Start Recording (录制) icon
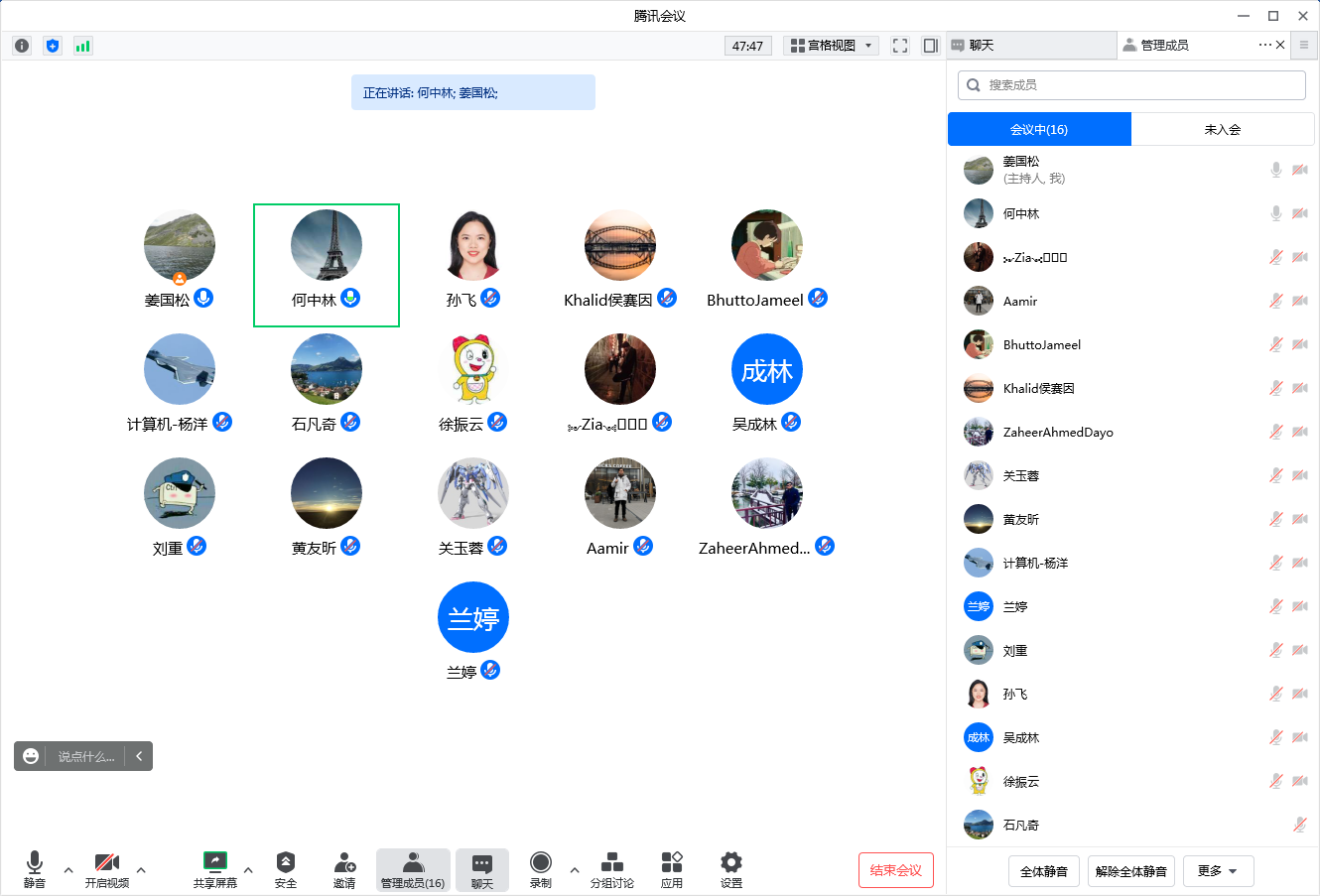 click(541, 868)
